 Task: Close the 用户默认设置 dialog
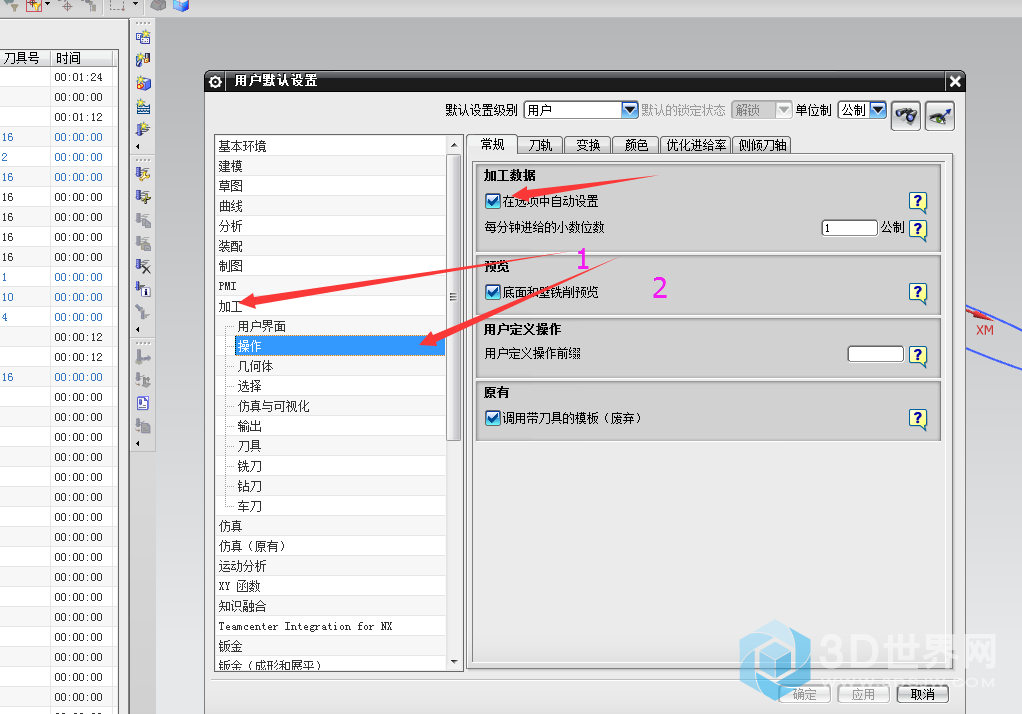coord(955,82)
